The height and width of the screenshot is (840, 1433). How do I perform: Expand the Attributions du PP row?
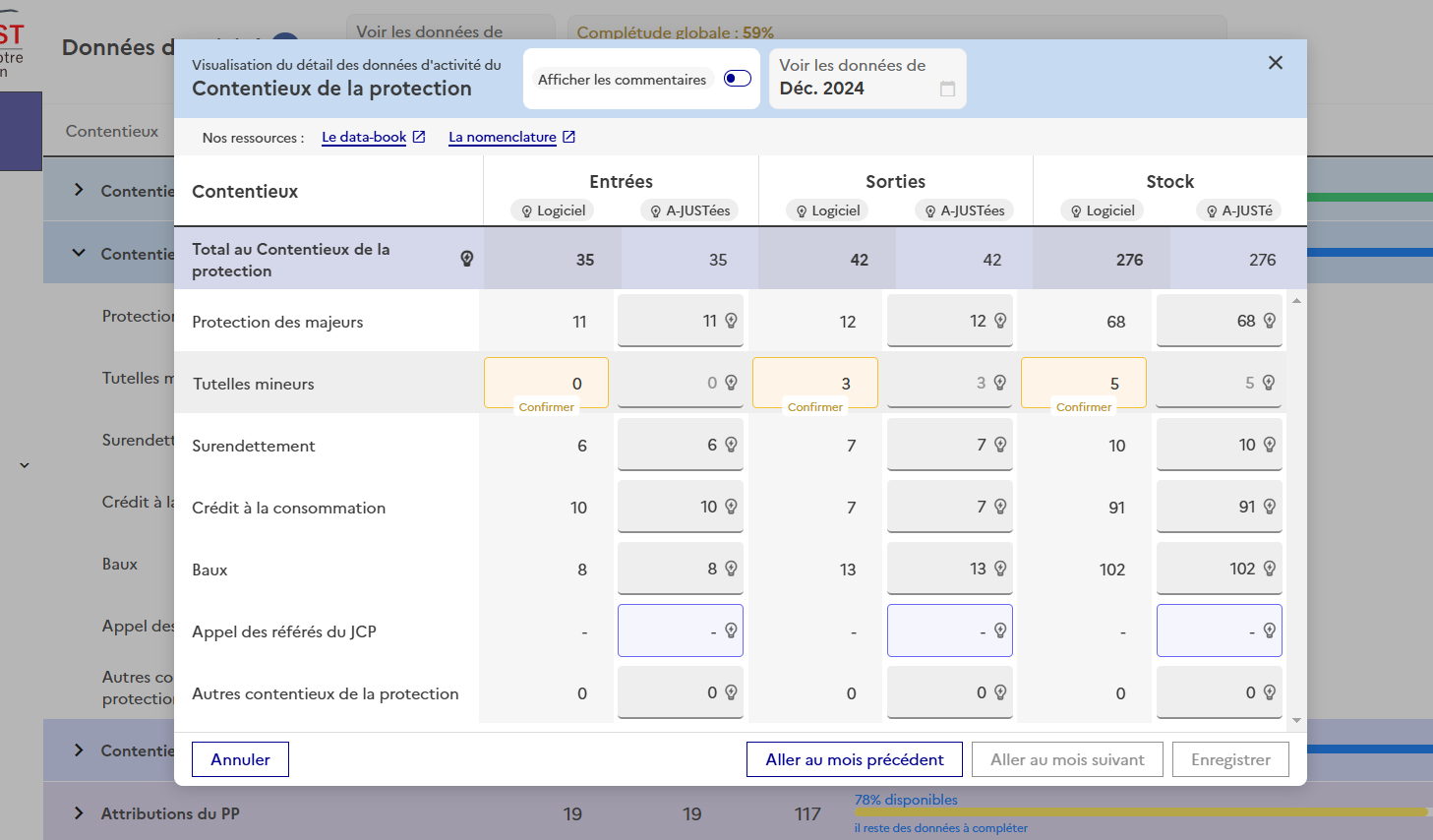click(79, 813)
